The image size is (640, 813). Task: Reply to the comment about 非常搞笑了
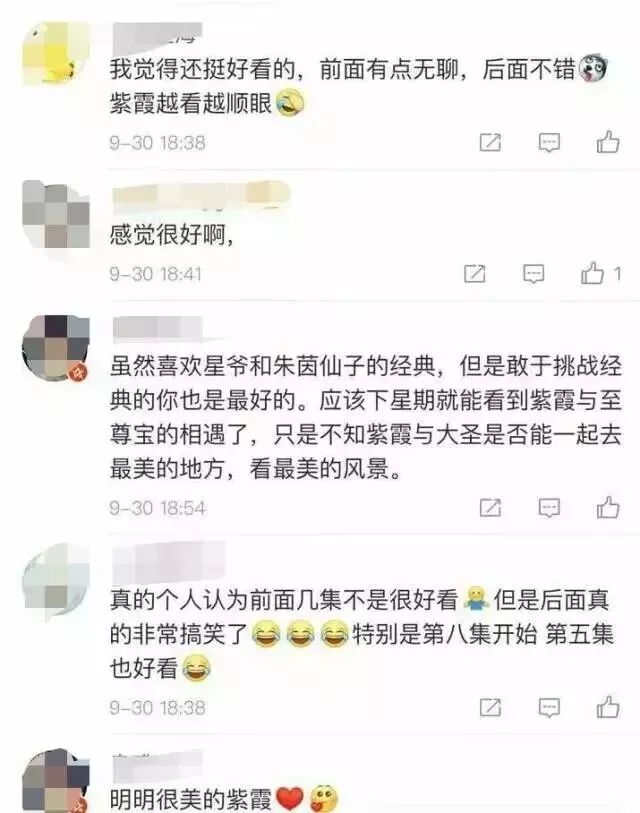pyautogui.click(x=549, y=707)
